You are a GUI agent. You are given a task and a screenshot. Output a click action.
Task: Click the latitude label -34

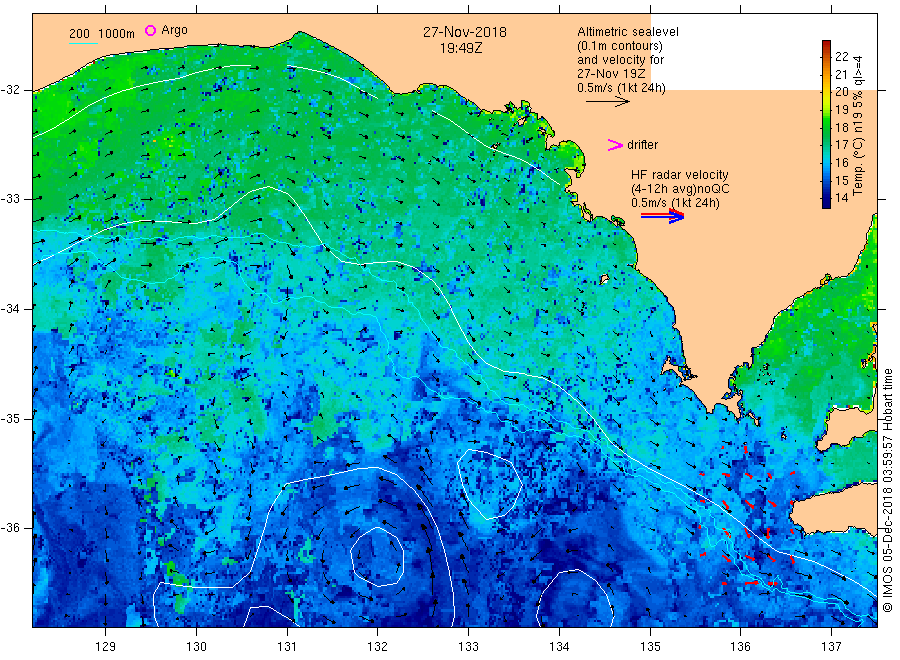click(10, 309)
